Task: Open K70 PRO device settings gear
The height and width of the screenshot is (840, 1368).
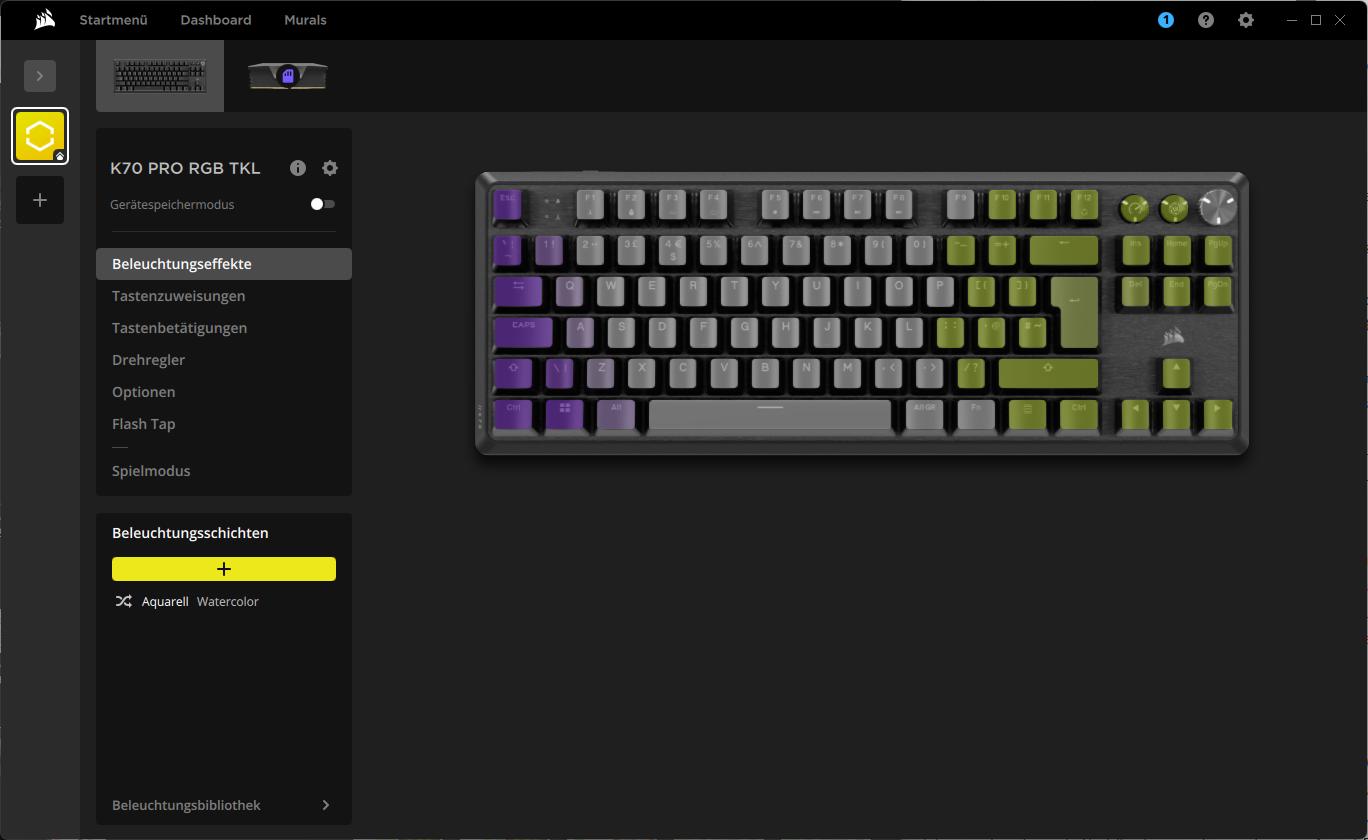Action: pos(330,168)
